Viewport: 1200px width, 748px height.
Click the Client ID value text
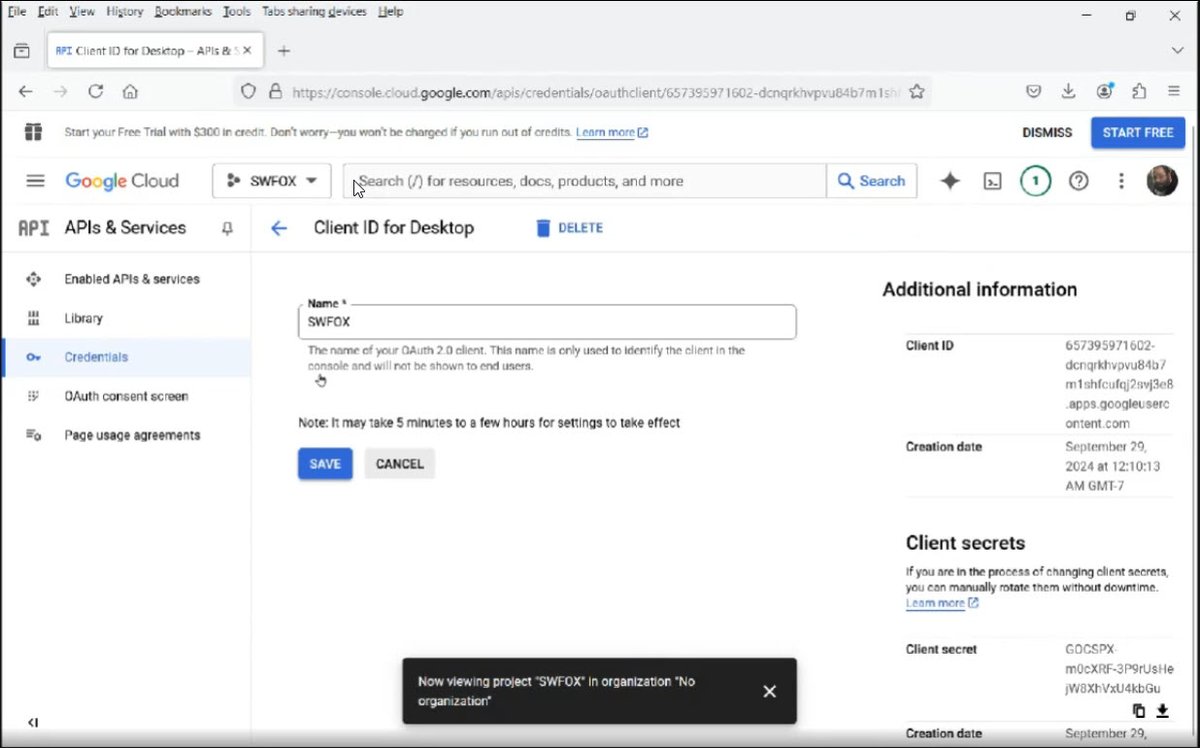[x=1119, y=385]
